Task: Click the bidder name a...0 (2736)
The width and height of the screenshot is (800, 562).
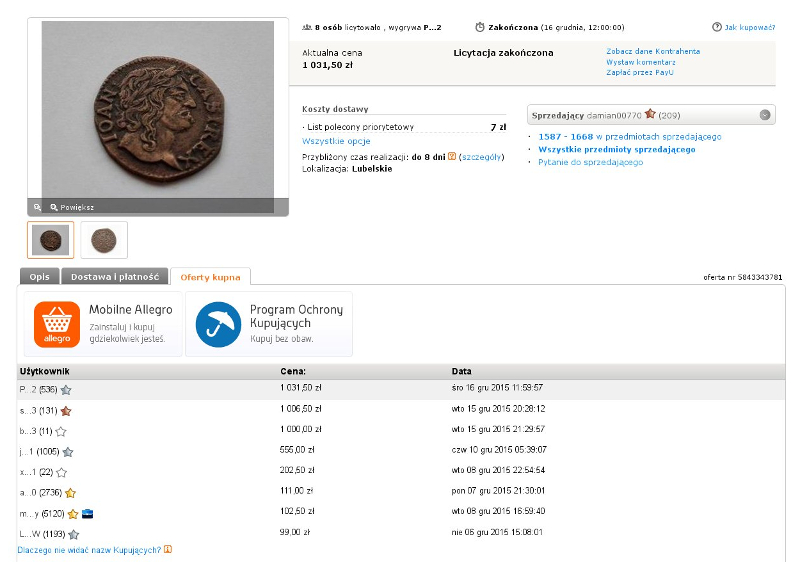Action: click(x=41, y=493)
